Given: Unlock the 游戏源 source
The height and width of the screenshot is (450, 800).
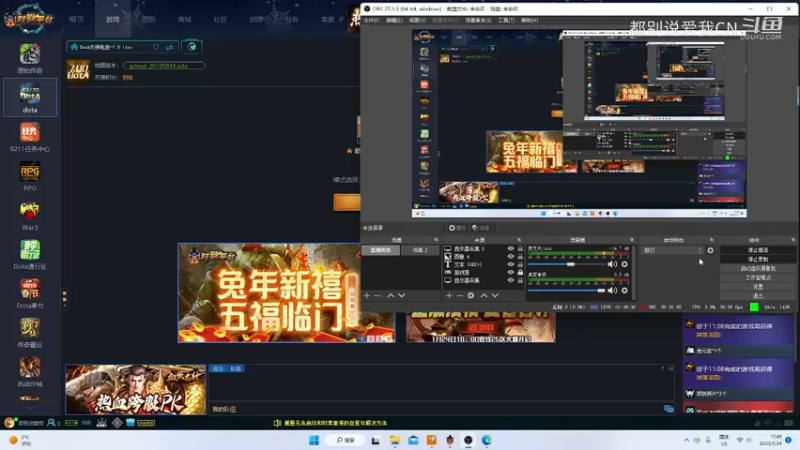Looking at the screenshot, I should (x=520, y=272).
